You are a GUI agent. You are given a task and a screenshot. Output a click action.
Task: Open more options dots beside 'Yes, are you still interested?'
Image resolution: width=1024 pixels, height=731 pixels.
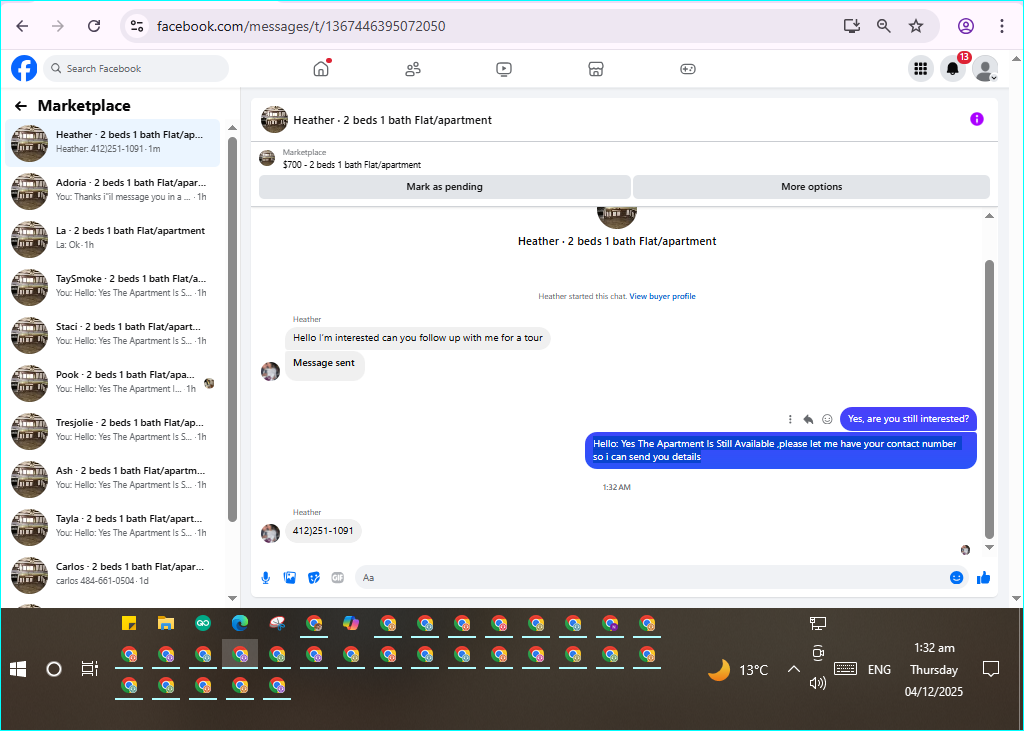[x=790, y=419]
